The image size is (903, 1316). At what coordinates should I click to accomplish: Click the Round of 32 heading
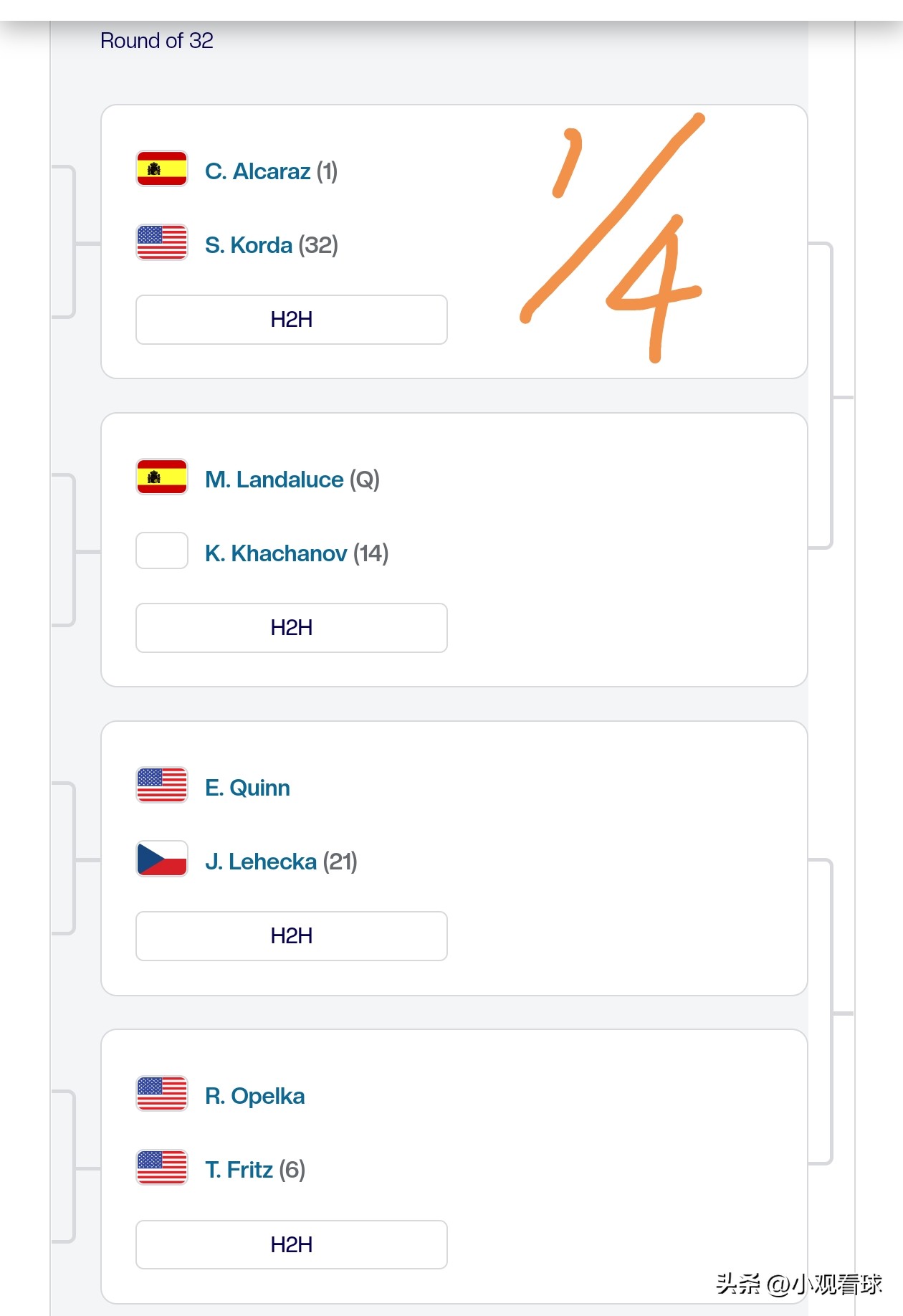157,41
